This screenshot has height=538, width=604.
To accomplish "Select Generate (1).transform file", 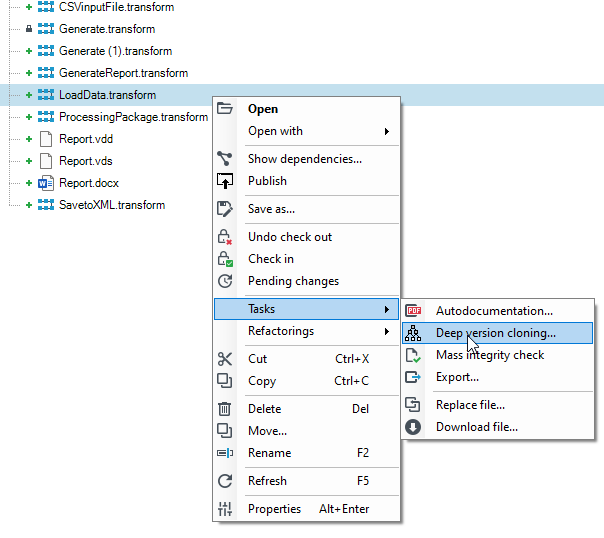I will click(x=116, y=51).
